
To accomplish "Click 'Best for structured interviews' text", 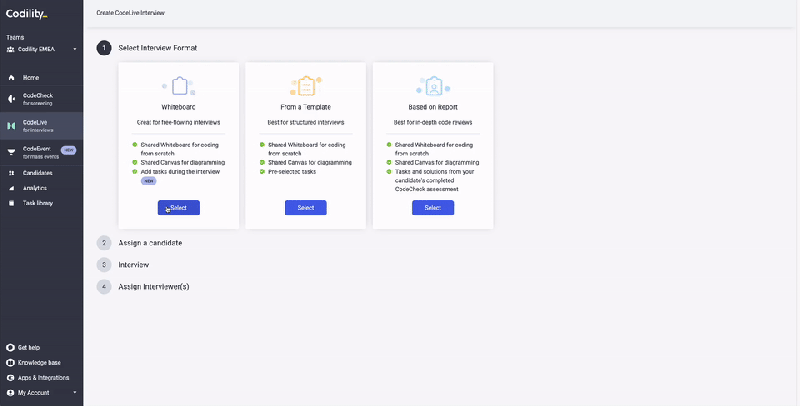I will [x=306, y=123].
